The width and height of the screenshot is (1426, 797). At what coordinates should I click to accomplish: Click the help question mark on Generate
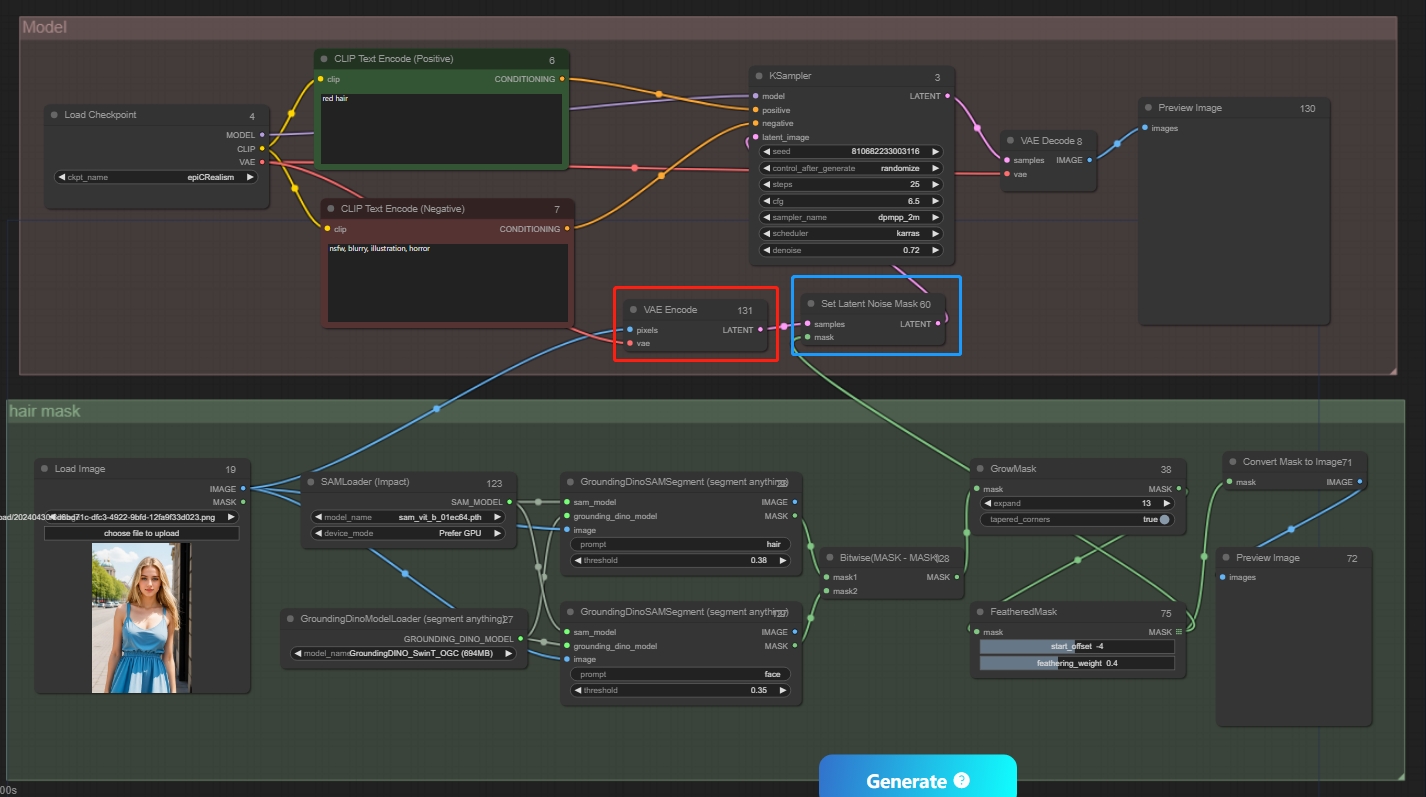[962, 780]
